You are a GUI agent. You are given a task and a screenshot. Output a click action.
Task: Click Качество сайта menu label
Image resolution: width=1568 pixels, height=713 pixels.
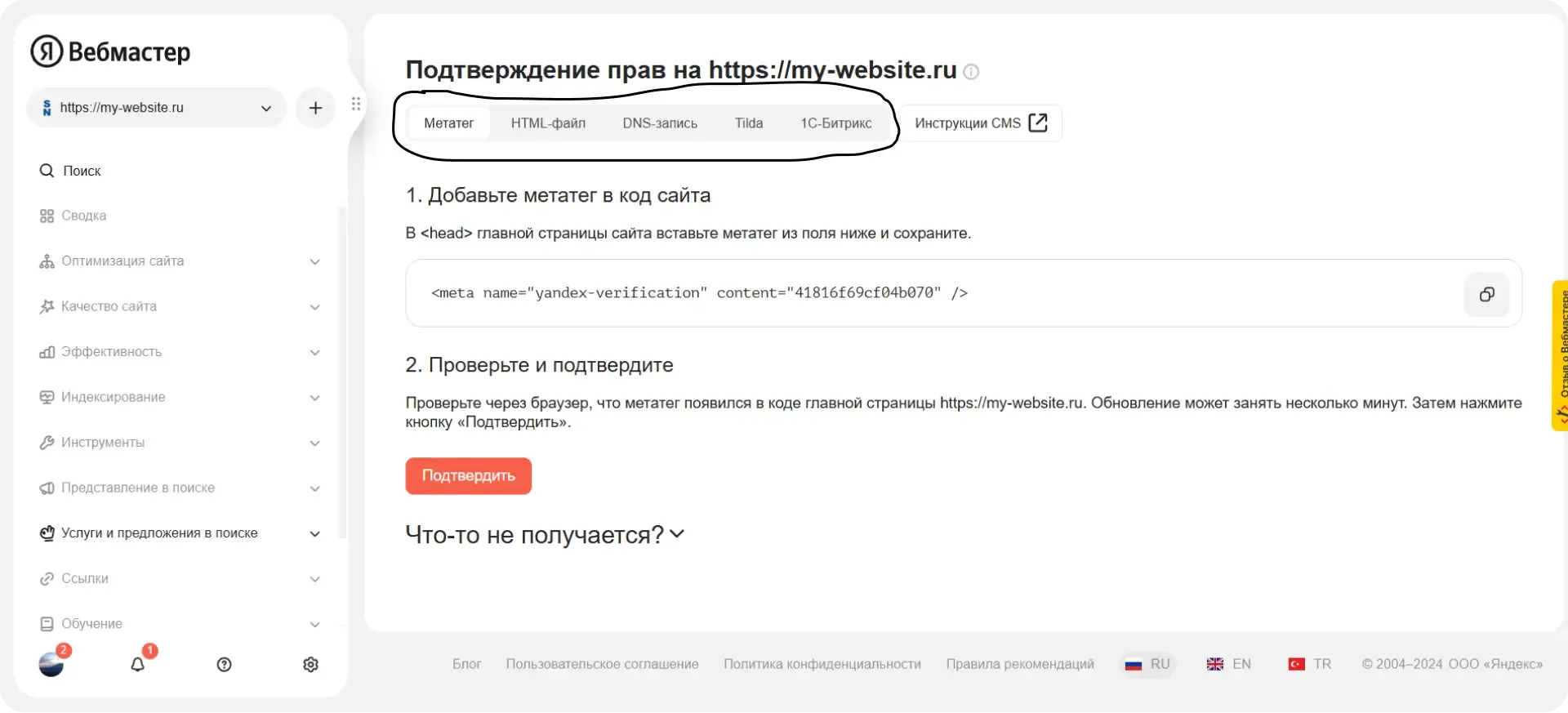pyautogui.click(x=109, y=306)
